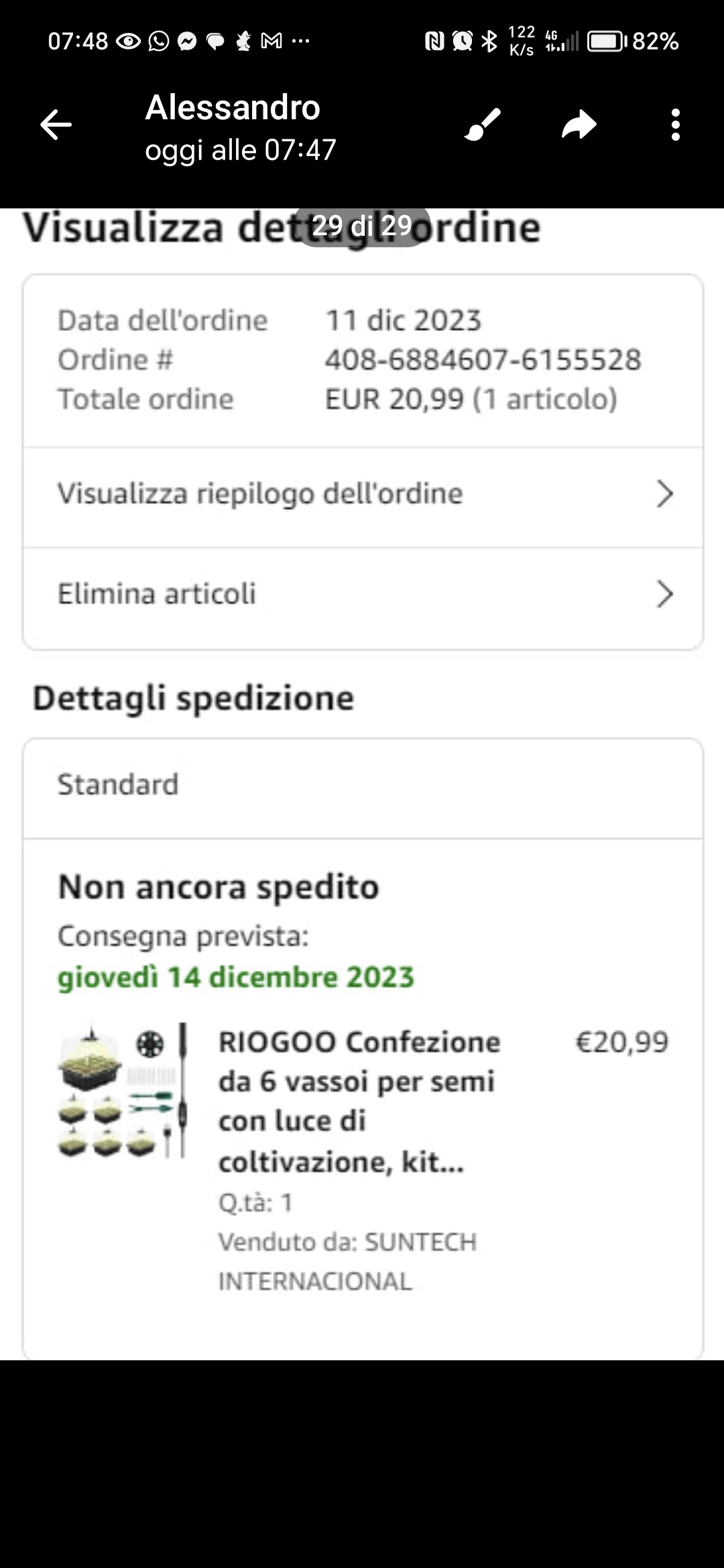
Task: Tap the battery indicator icon
Action: click(x=606, y=42)
